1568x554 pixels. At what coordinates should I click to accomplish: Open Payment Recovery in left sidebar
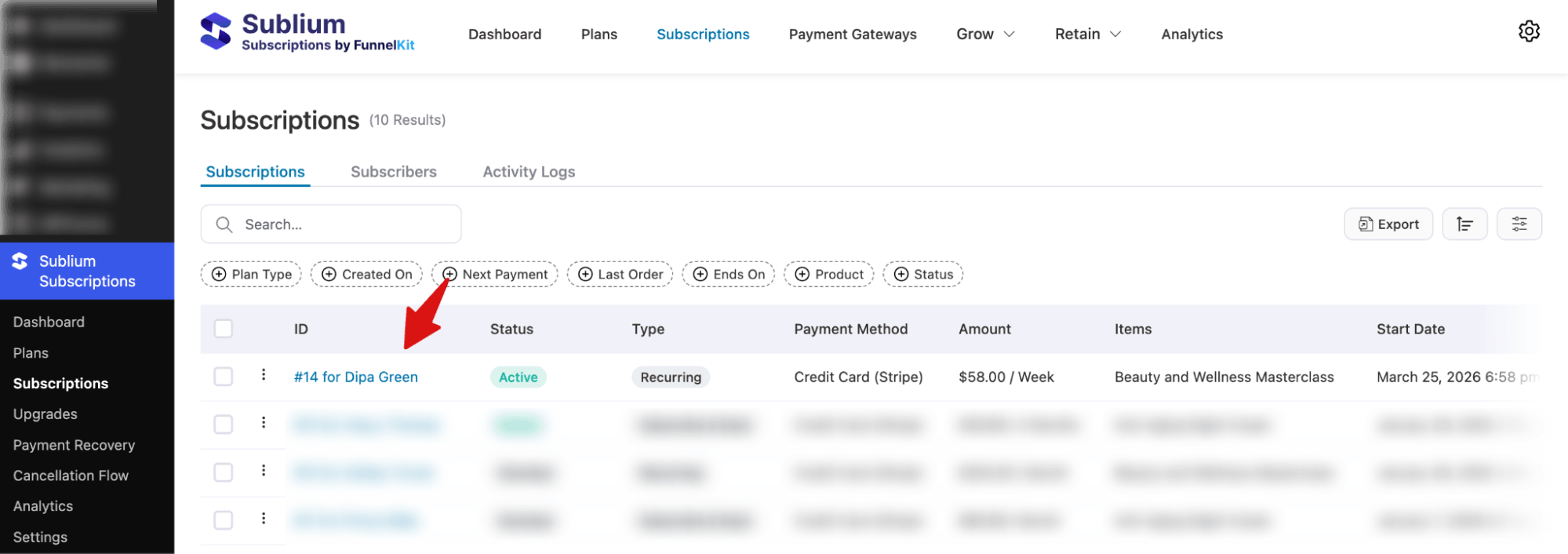coord(74,445)
